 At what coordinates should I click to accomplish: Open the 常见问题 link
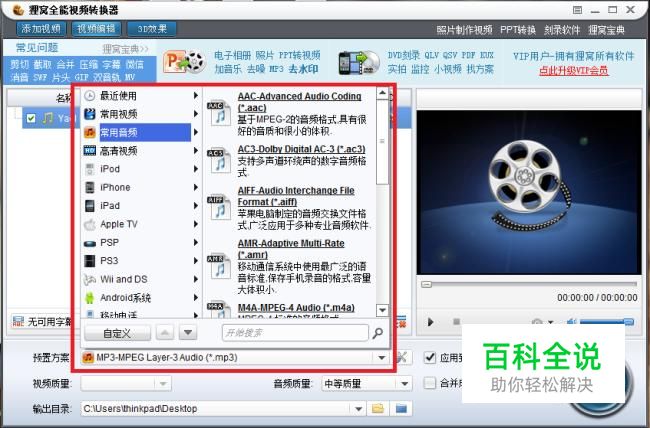(x=37, y=48)
